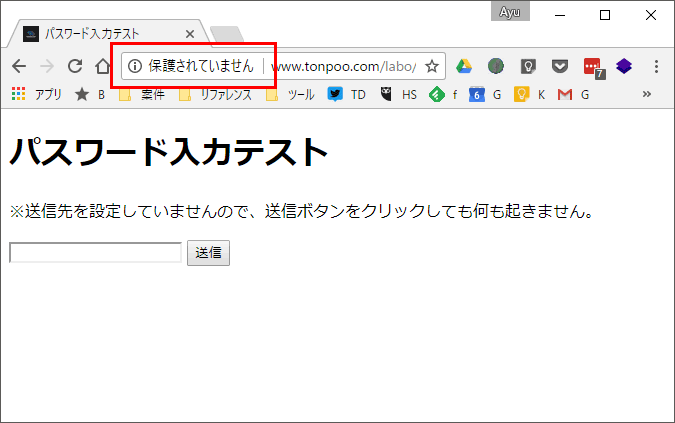Image resolution: width=675 pixels, height=423 pixels.
Task: Open a new tab
Action: [x=226, y=35]
